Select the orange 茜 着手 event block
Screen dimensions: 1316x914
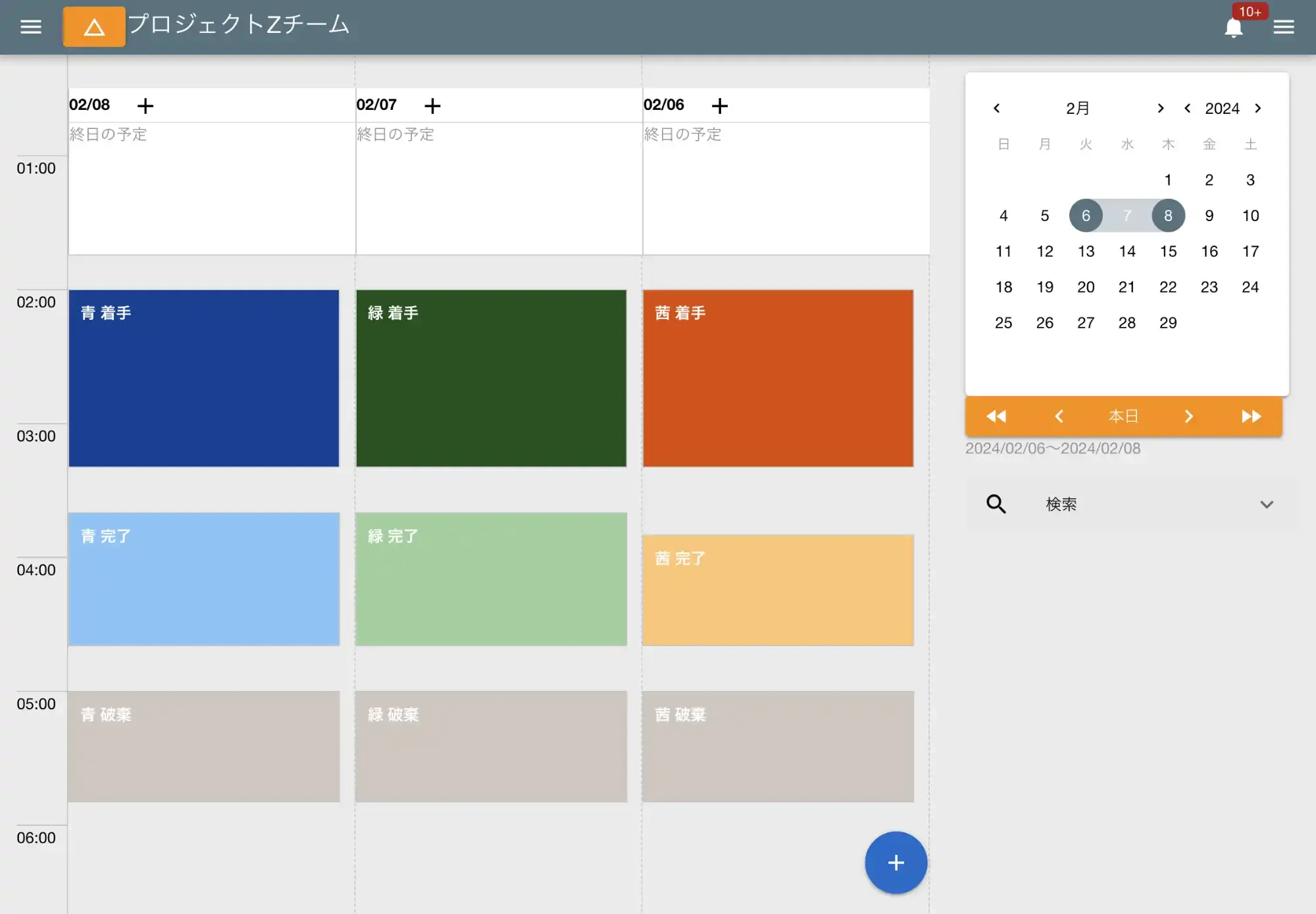tap(778, 378)
